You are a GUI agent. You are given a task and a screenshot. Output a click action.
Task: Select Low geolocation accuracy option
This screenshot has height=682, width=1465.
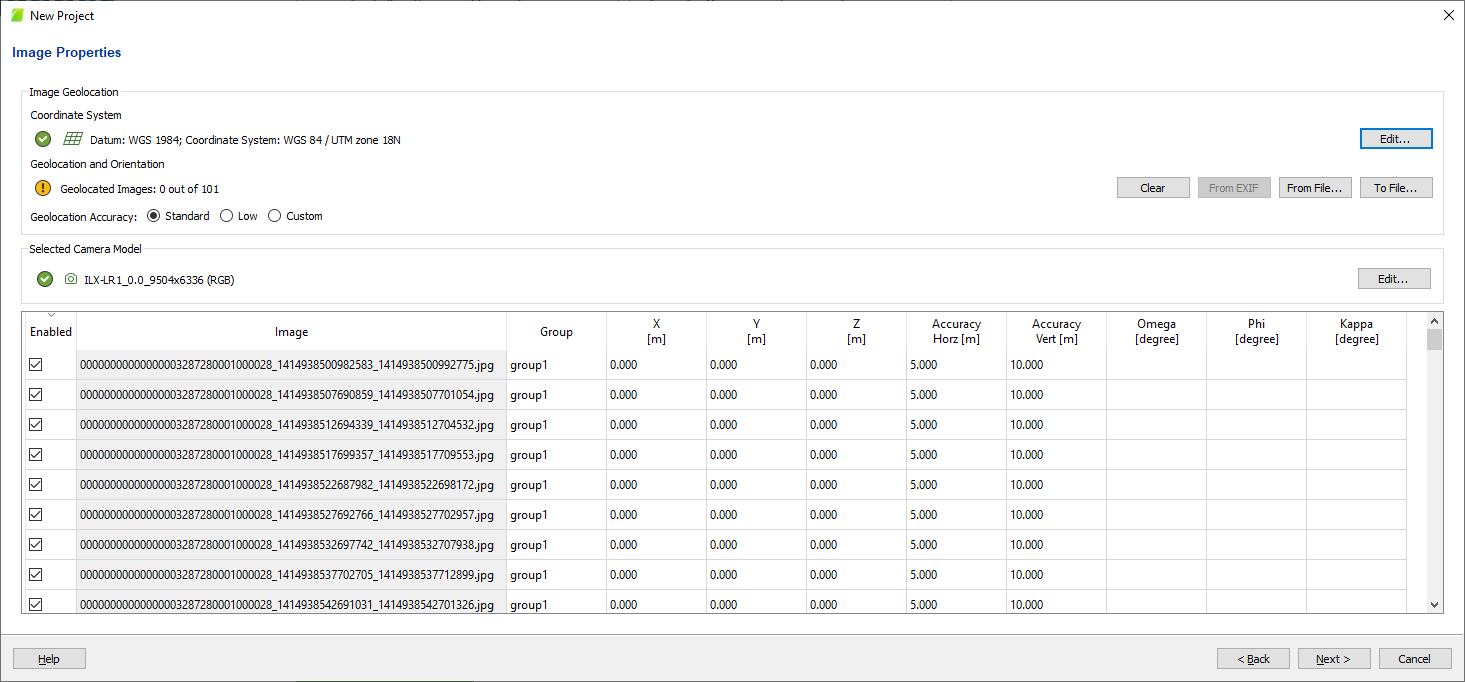tap(227, 216)
